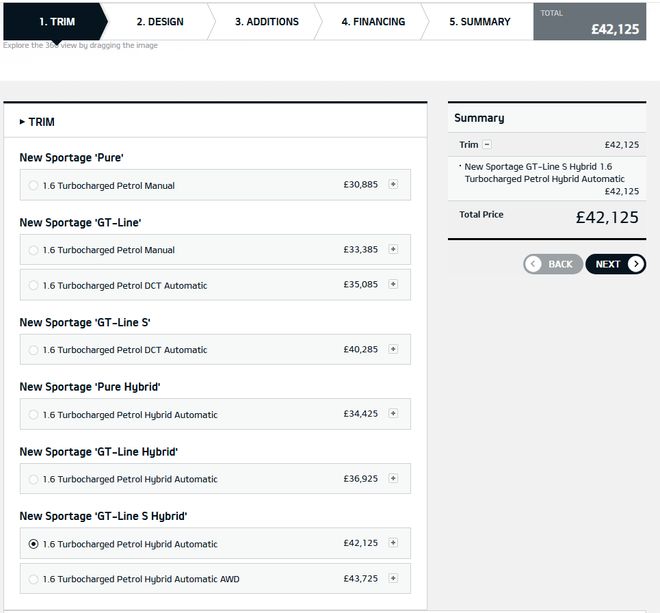Open plus icon beside £42,125 Hybrid Automatic
Viewport: 660px width, 613px height.
(x=393, y=543)
